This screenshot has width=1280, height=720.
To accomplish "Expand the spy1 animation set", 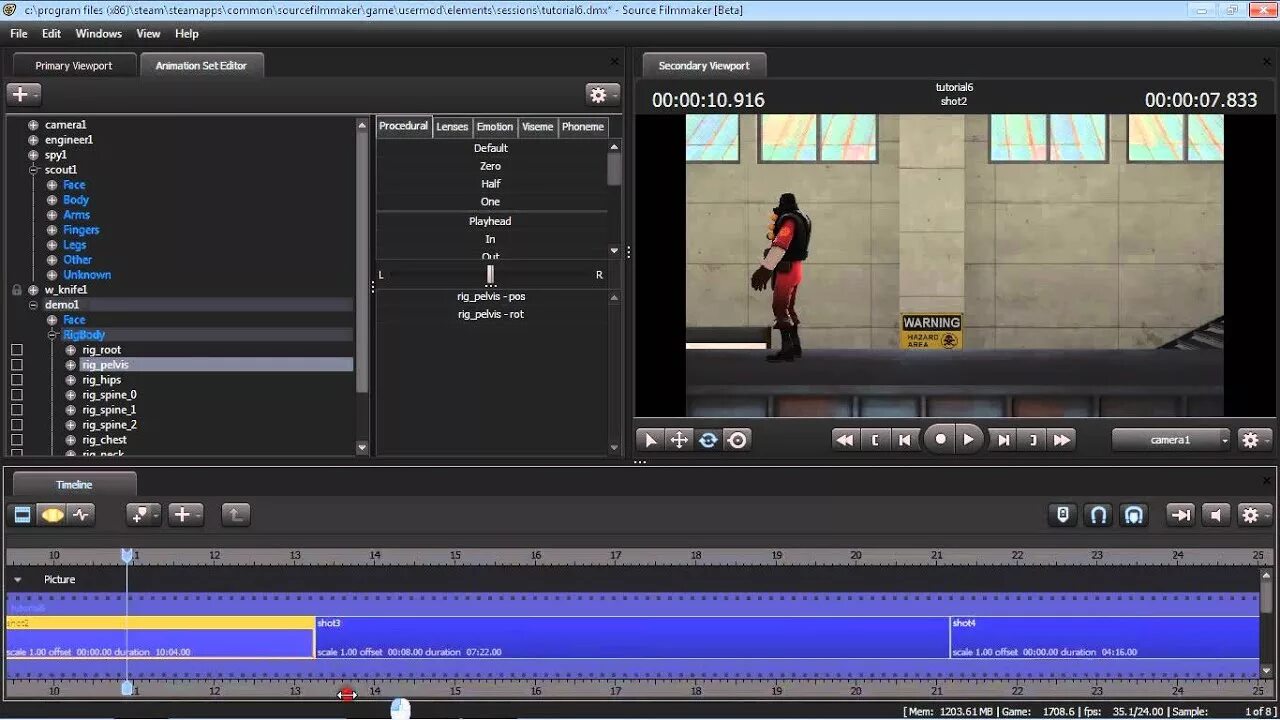I will point(33,155).
